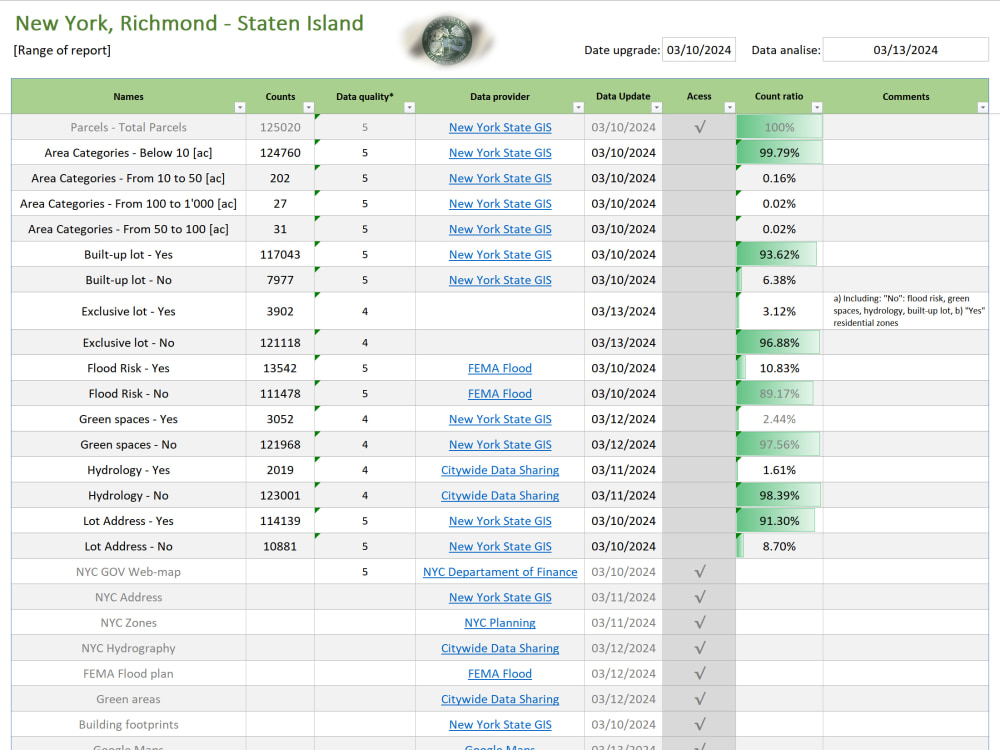Open the Data quality column filter dropdown
The image size is (1000, 750).
pyautogui.click(x=409, y=107)
